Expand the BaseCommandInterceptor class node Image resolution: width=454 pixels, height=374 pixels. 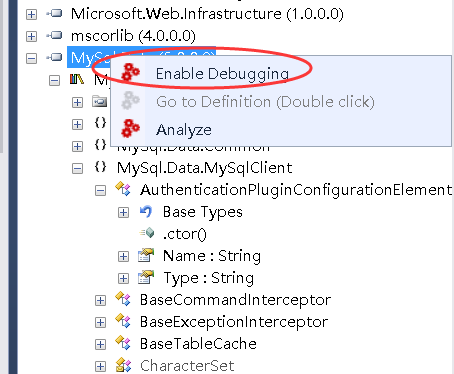[100, 300]
